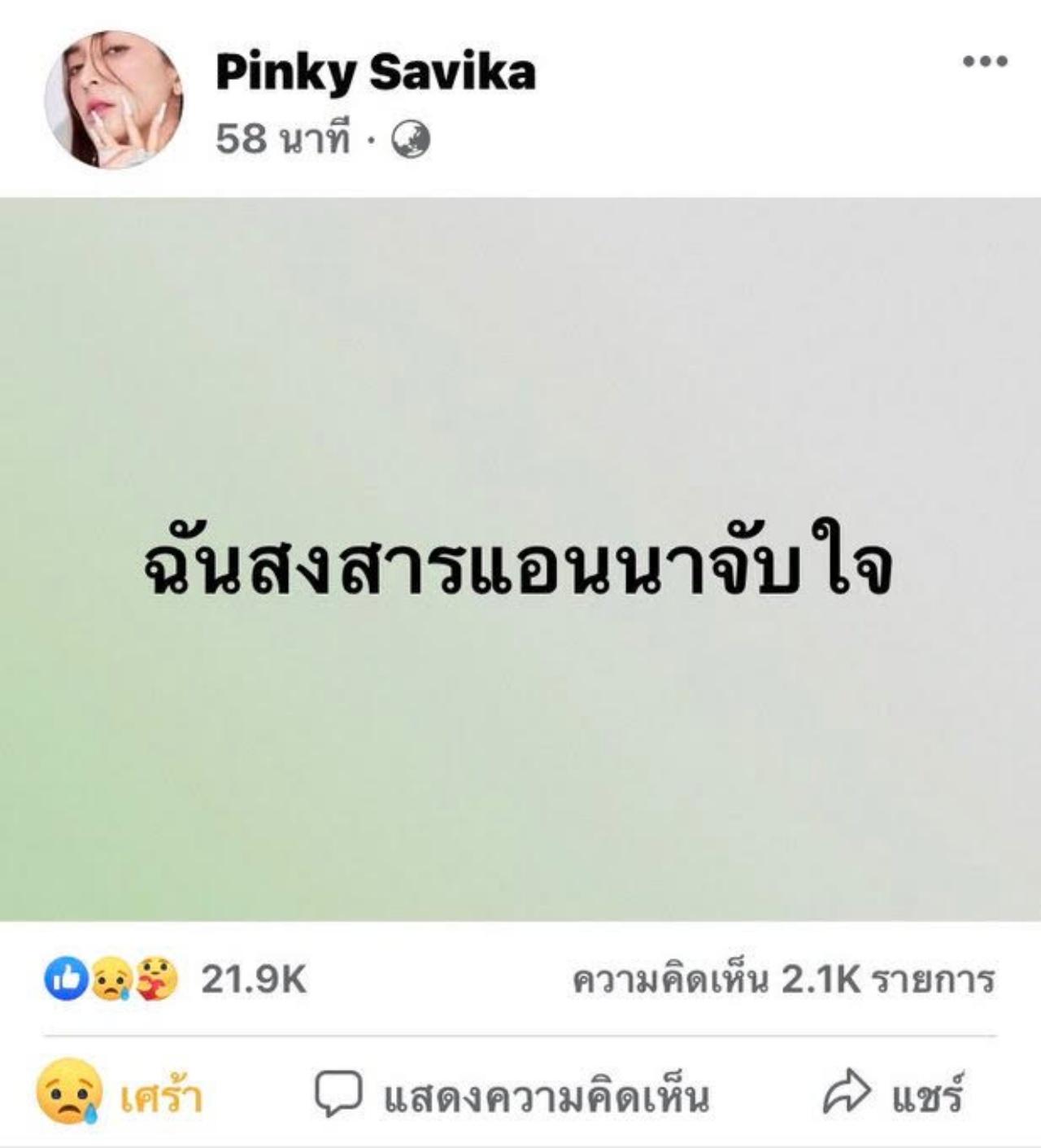The width and height of the screenshot is (1041, 1148).
Task: Click the crying face reaction icon in summary
Action: pos(111,980)
